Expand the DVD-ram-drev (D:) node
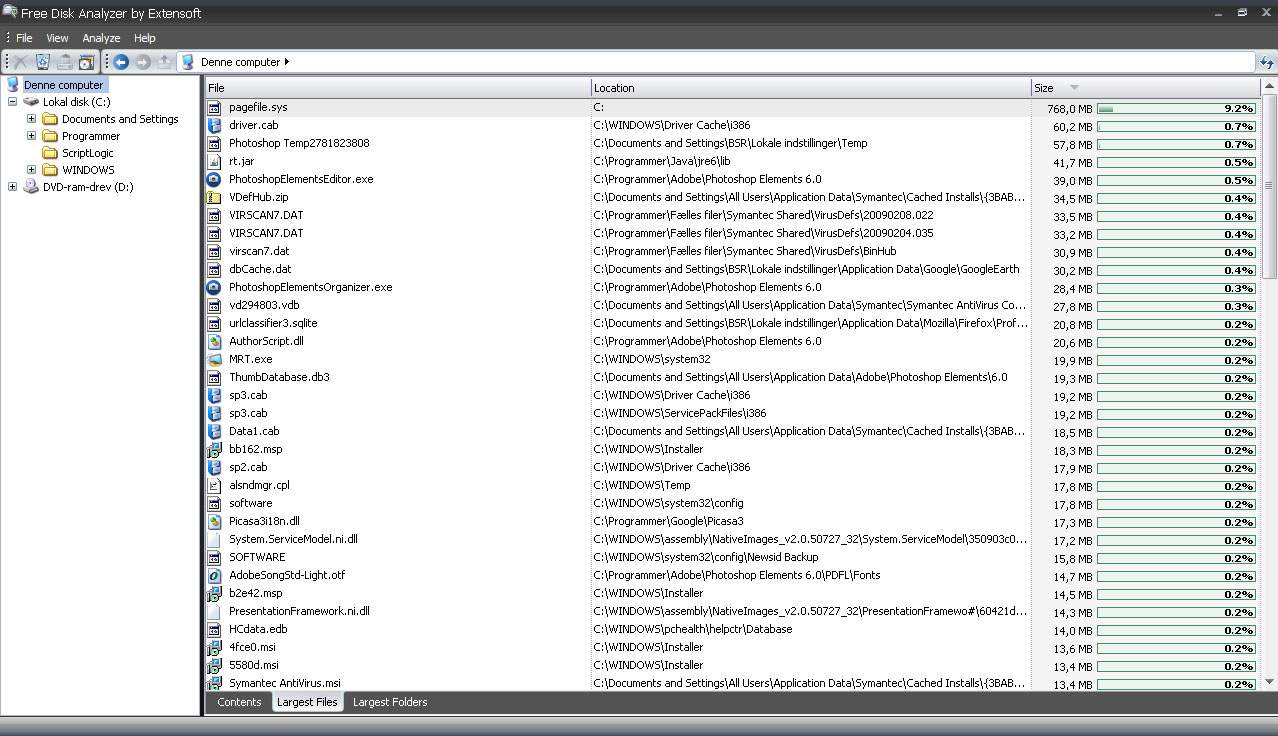The width and height of the screenshot is (1278, 736). coord(12,187)
